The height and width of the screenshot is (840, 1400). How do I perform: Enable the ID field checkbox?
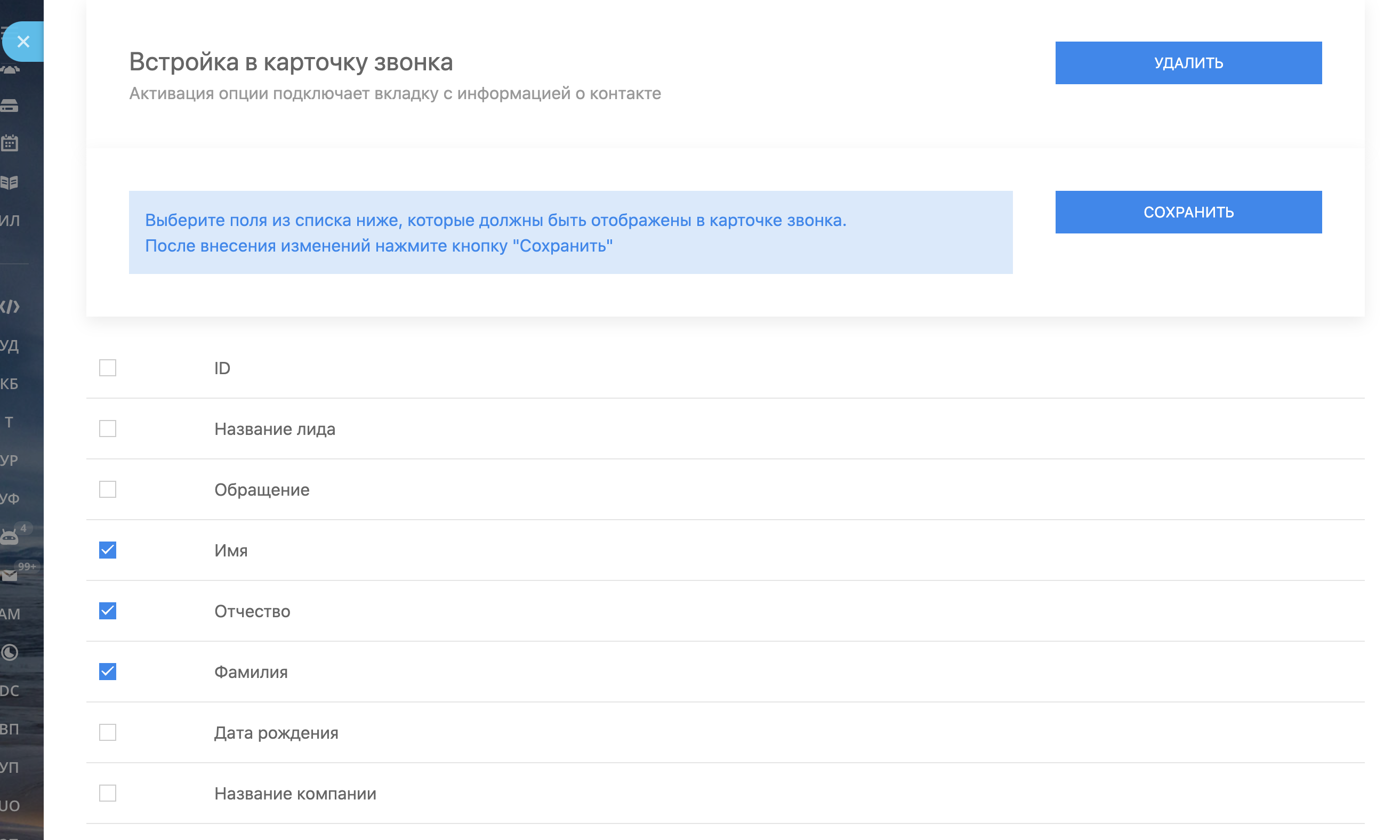(x=108, y=368)
